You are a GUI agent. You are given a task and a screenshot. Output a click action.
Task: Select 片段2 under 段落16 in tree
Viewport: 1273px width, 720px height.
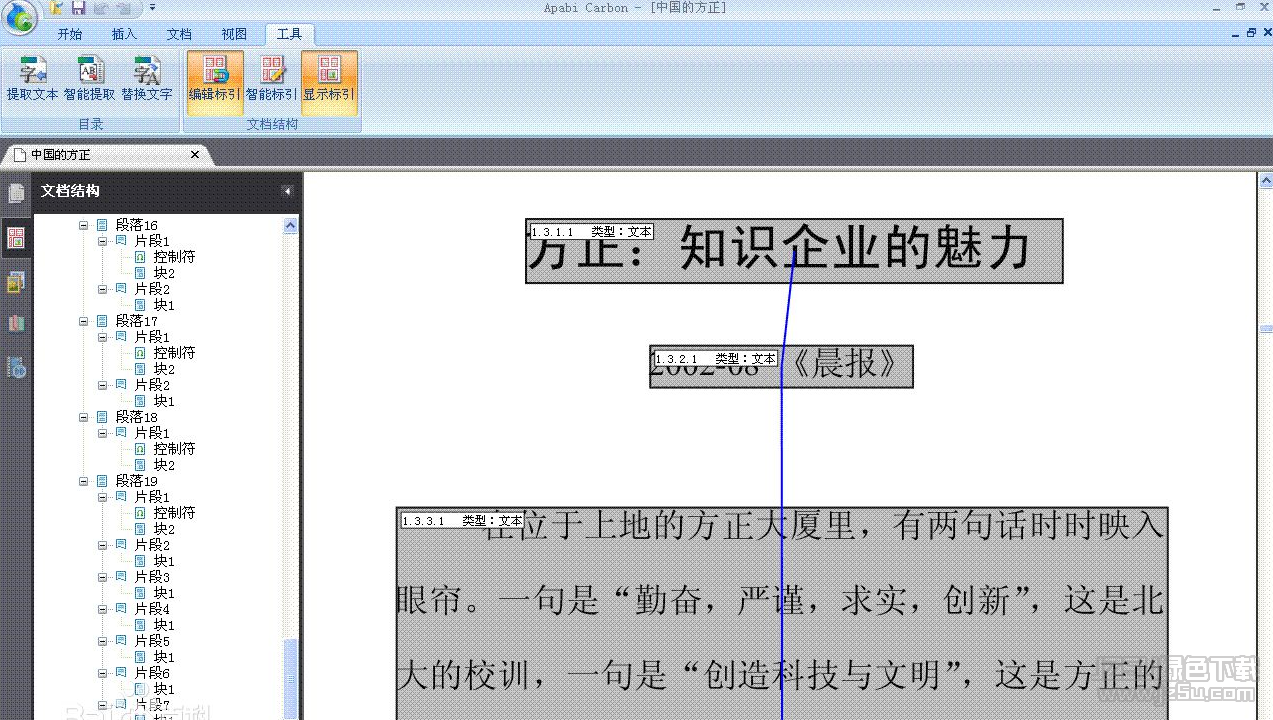pyautogui.click(x=152, y=289)
